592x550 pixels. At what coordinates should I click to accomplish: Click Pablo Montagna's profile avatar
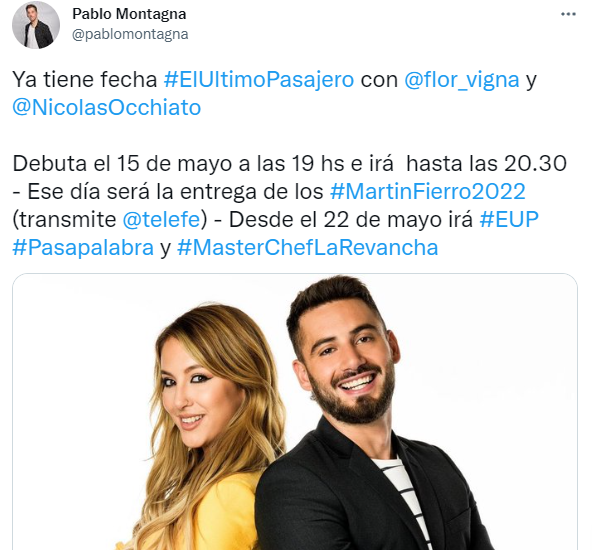(x=36, y=25)
